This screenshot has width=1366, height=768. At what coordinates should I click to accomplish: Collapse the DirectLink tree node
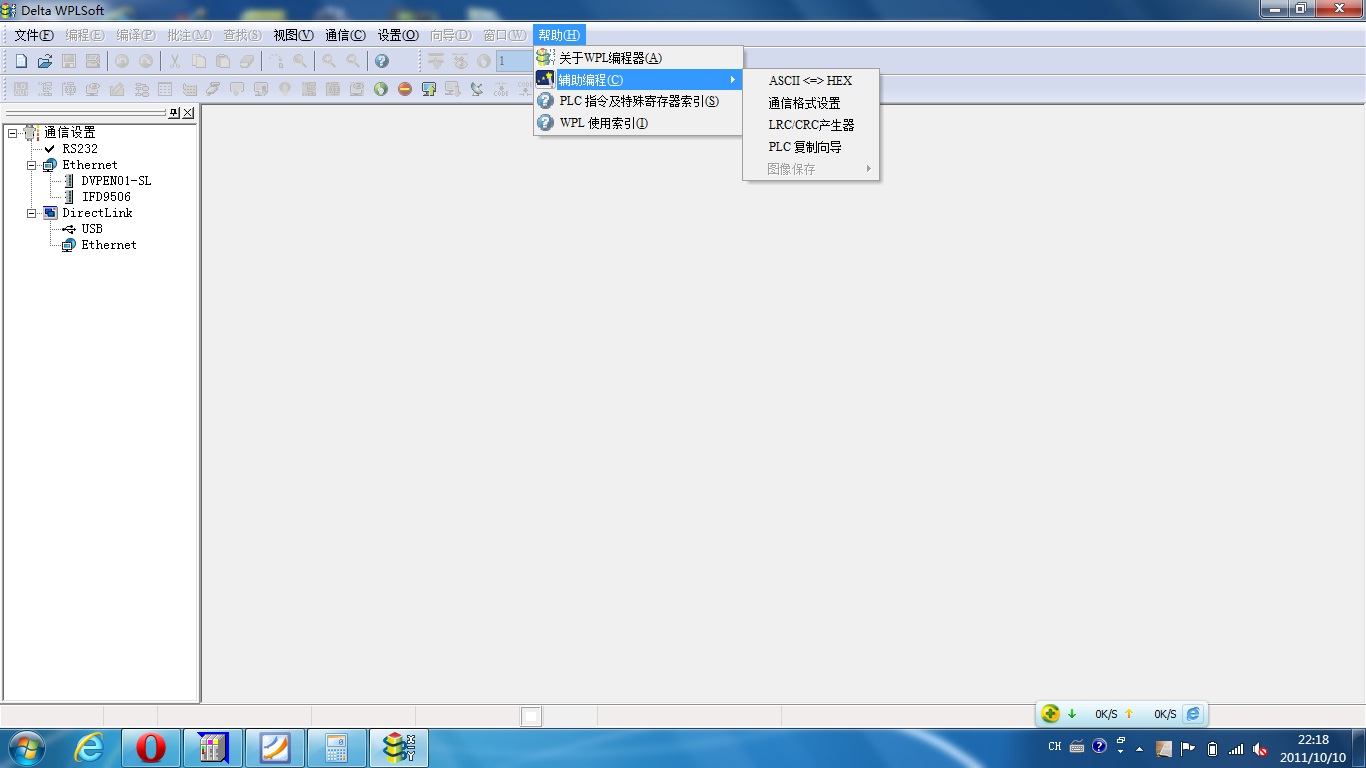pyautogui.click(x=32, y=213)
